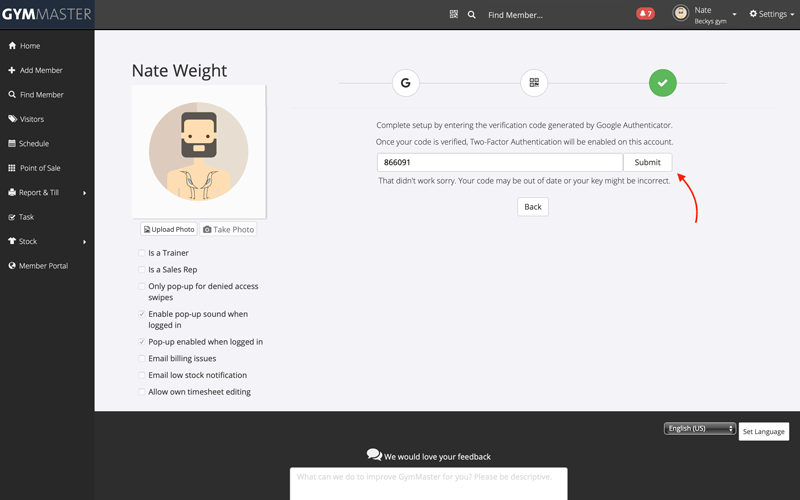Submit the verification code

pyautogui.click(x=647, y=162)
